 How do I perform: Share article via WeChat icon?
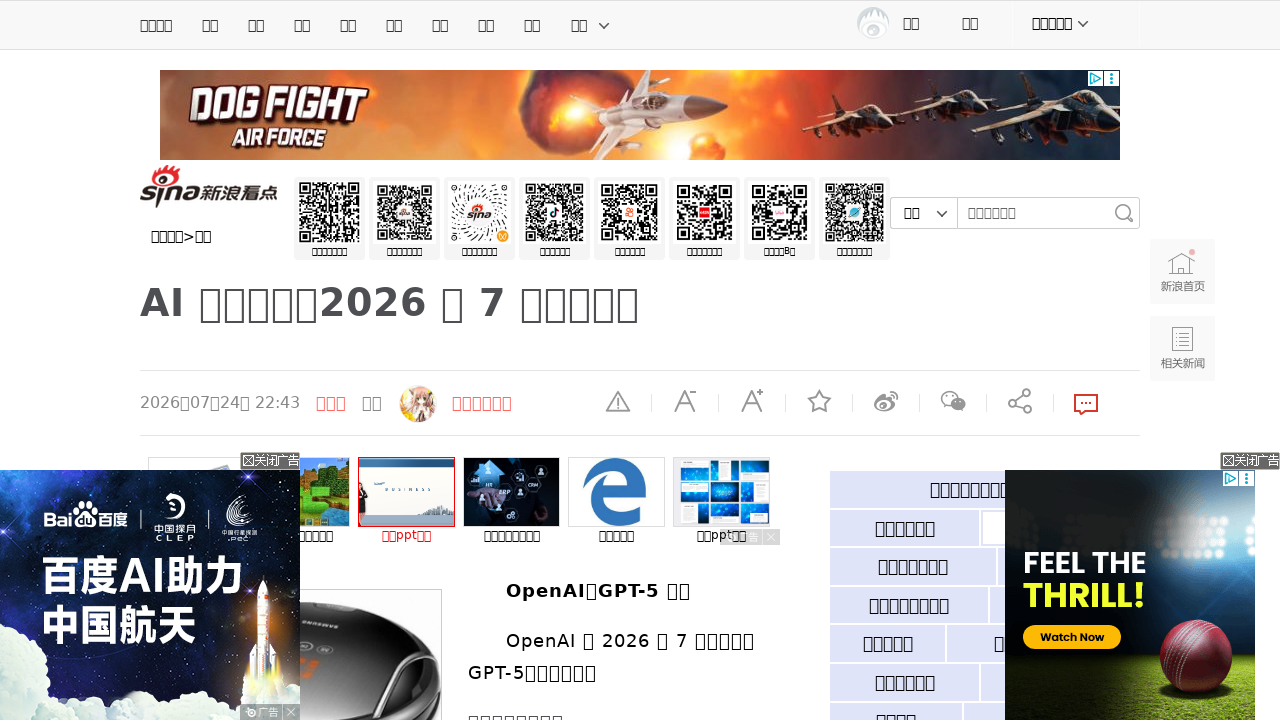click(x=953, y=402)
